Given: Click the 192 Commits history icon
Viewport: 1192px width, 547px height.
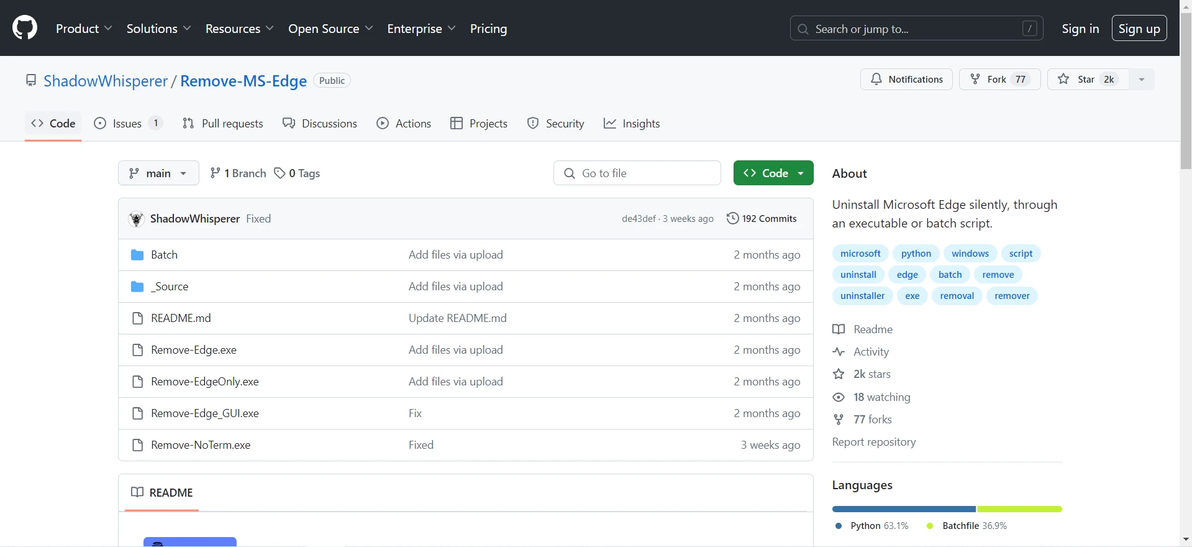Looking at the screenshot, I should 733,219.
